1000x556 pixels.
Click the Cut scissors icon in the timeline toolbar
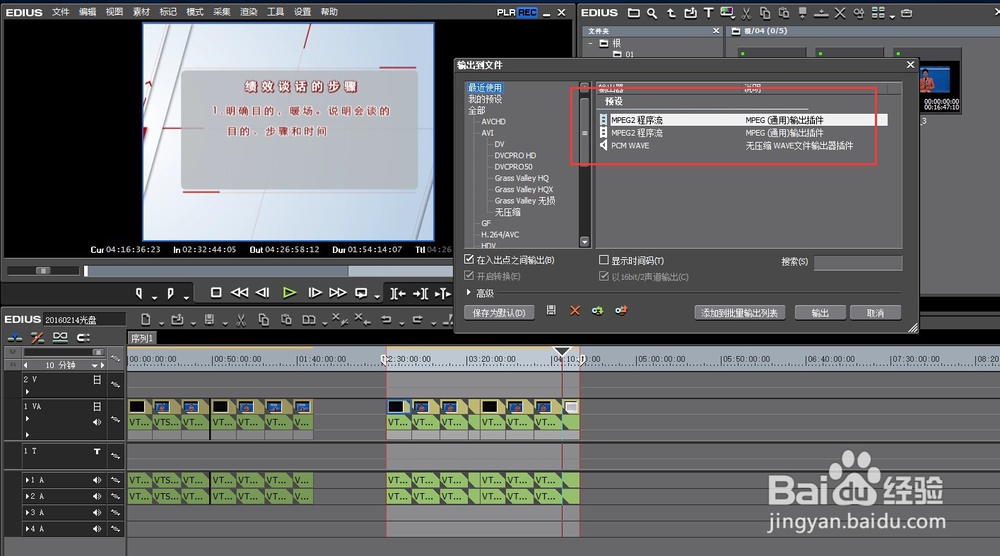click(241, 319)
